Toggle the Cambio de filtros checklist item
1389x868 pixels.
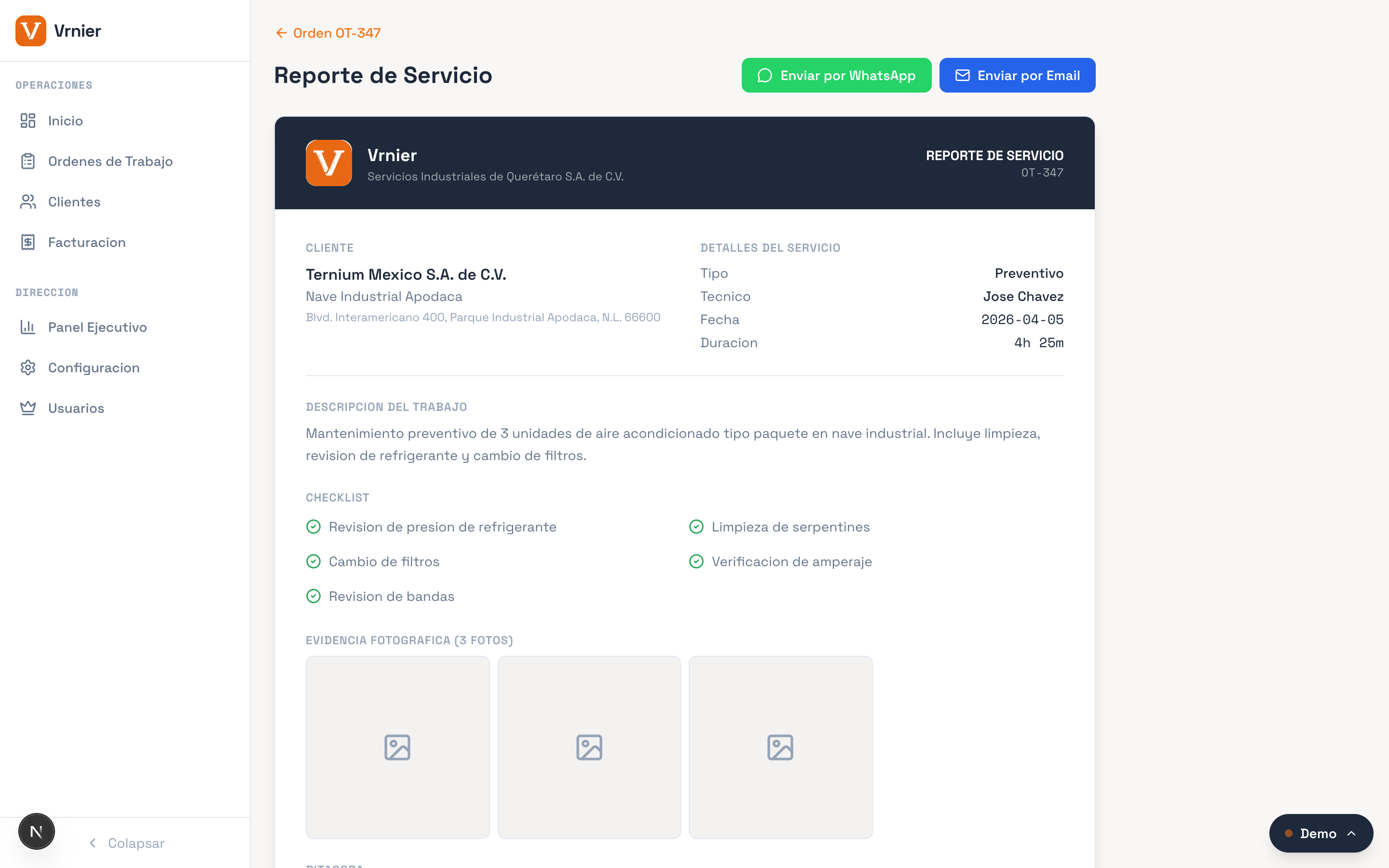tap(313, 561)
